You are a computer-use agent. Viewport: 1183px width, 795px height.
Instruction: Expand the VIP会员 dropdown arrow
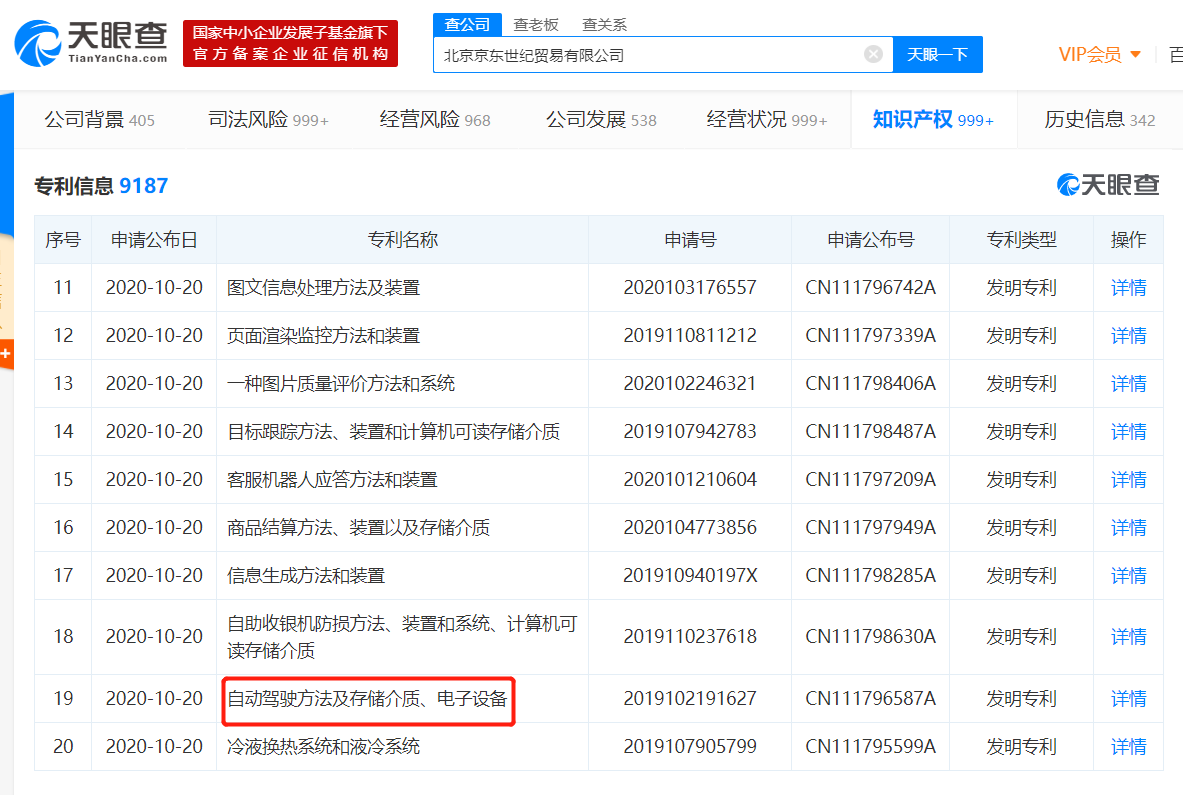(1135, 54)
